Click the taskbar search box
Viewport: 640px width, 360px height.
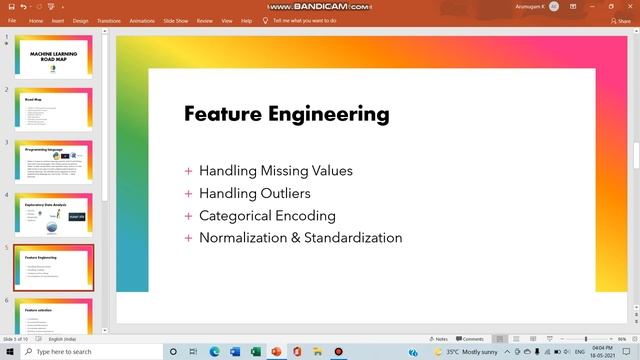[92, 351]
